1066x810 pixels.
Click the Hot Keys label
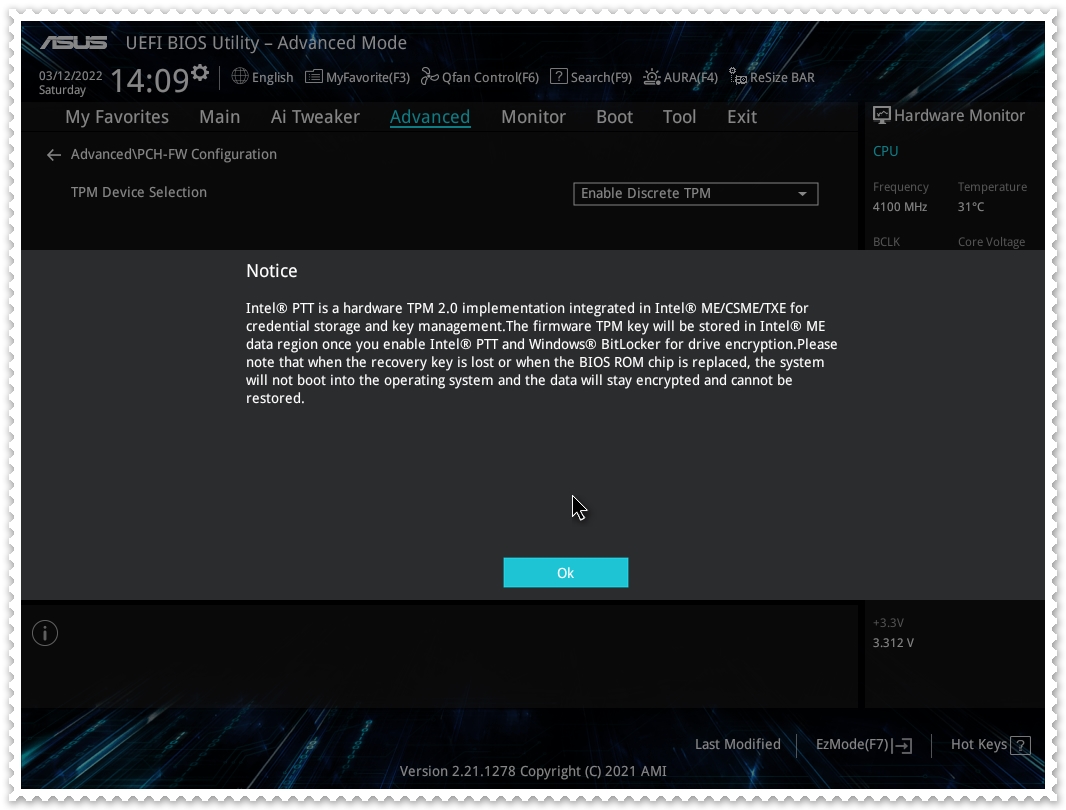(979, 745)
